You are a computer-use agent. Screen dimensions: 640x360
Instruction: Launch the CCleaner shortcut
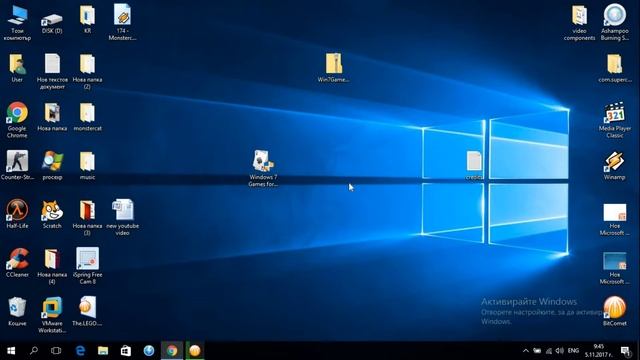[17, 262]
